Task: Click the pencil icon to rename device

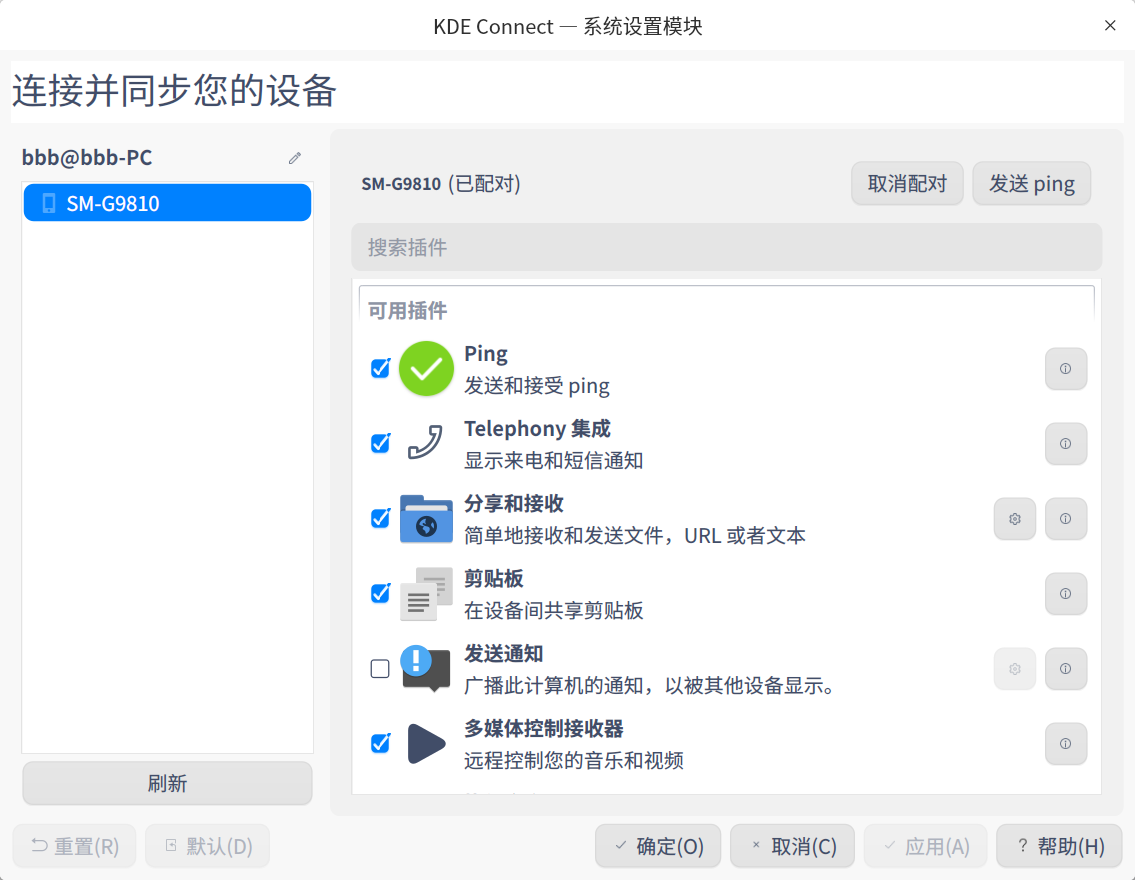Action: [x=294, y=158]
